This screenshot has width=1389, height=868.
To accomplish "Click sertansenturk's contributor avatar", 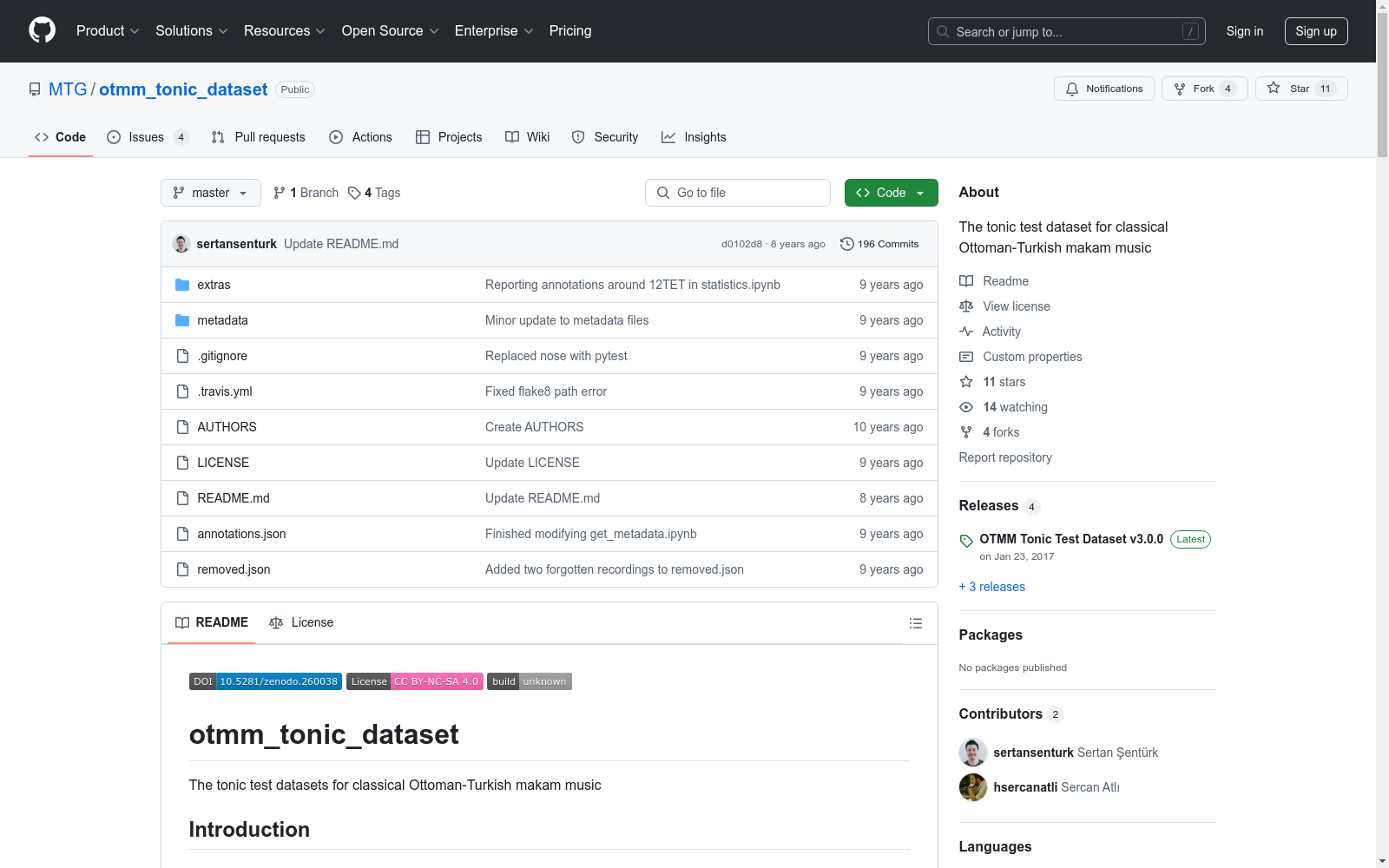I will 973,753.
